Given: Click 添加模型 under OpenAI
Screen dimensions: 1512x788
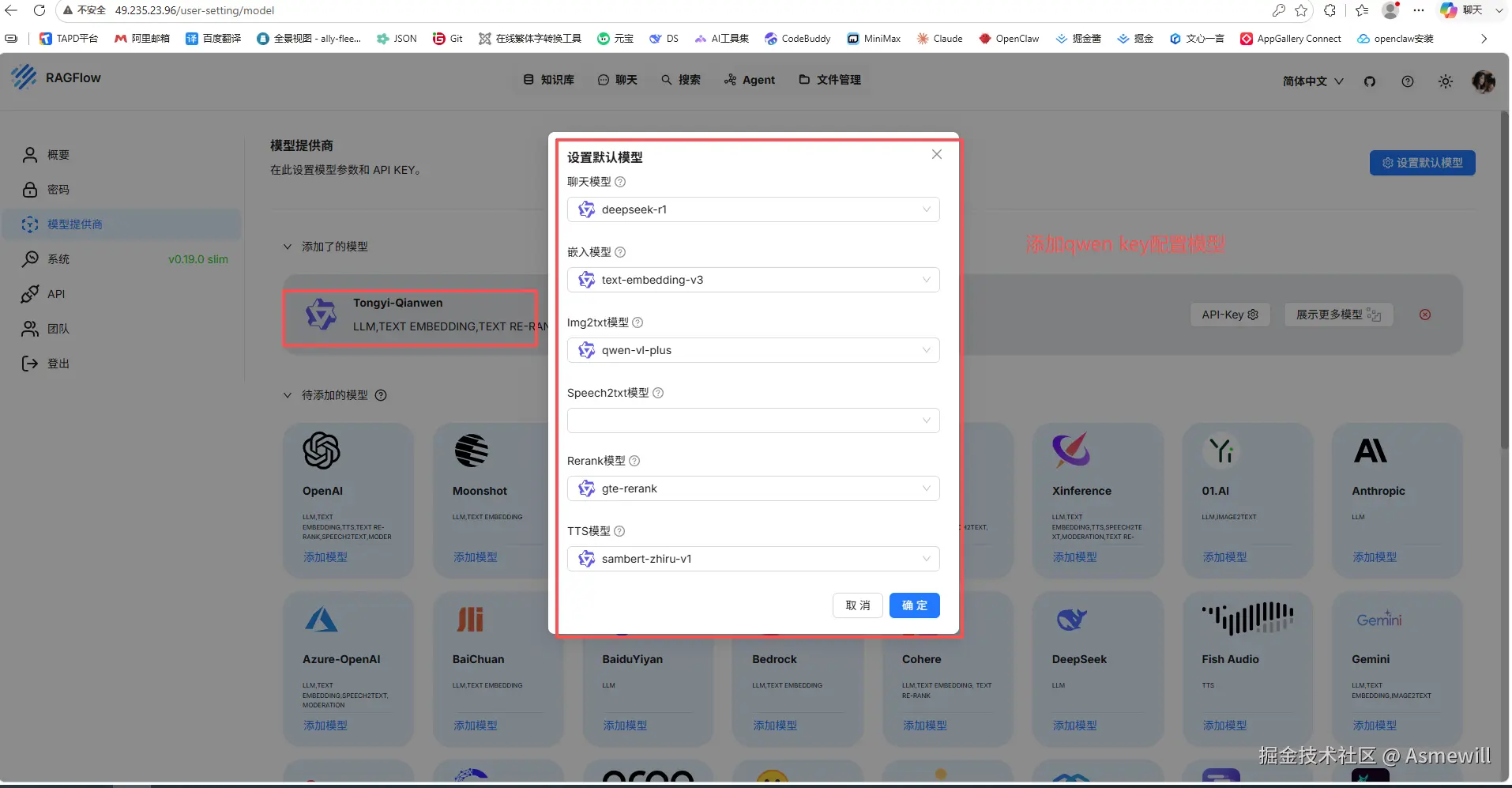Looking at the screenshot, I should pyautogui.click(x=325, y=557).
